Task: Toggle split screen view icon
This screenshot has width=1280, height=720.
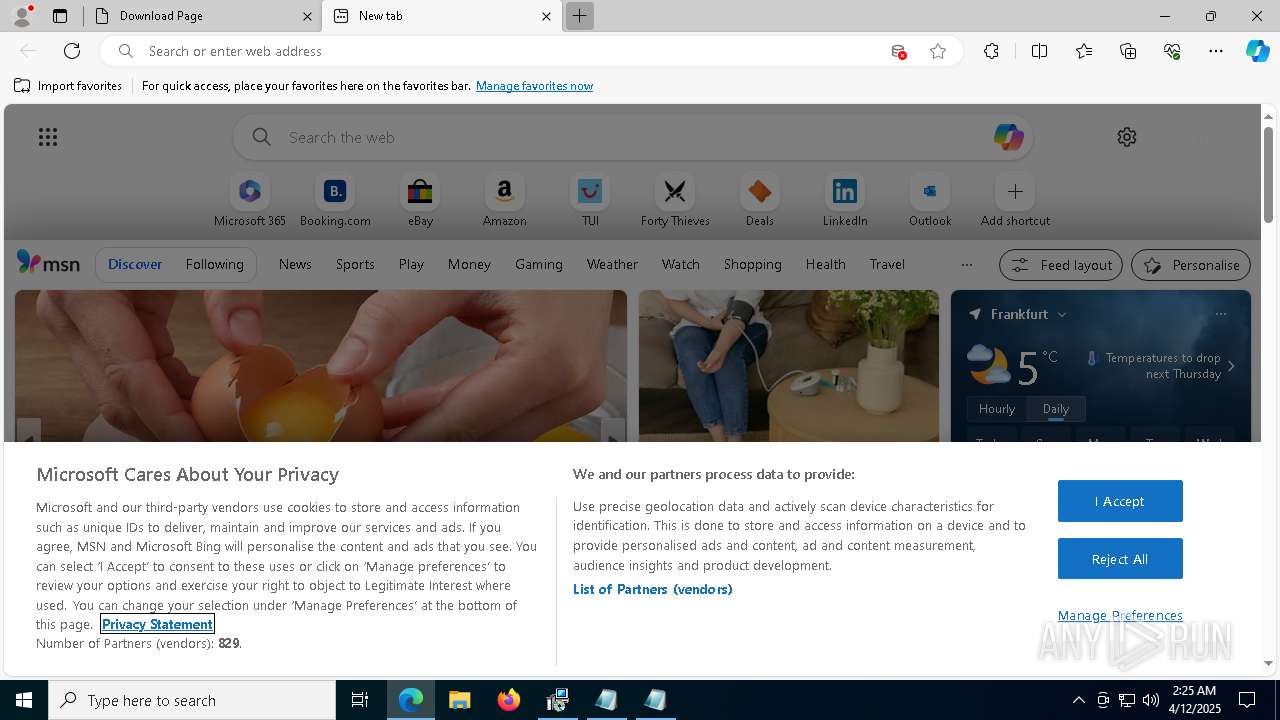Action: click(1039, 51)
